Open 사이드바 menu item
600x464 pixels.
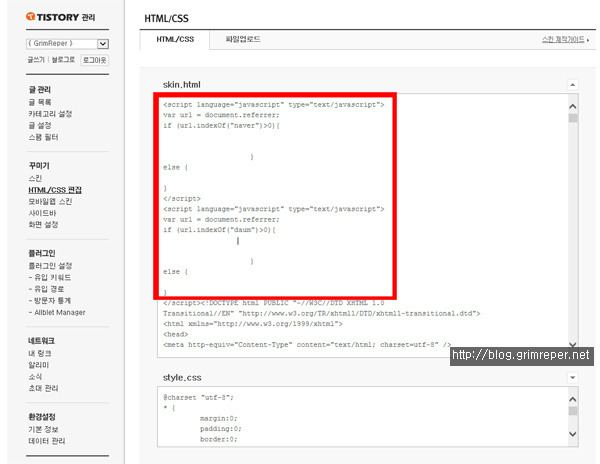[42, 213]
